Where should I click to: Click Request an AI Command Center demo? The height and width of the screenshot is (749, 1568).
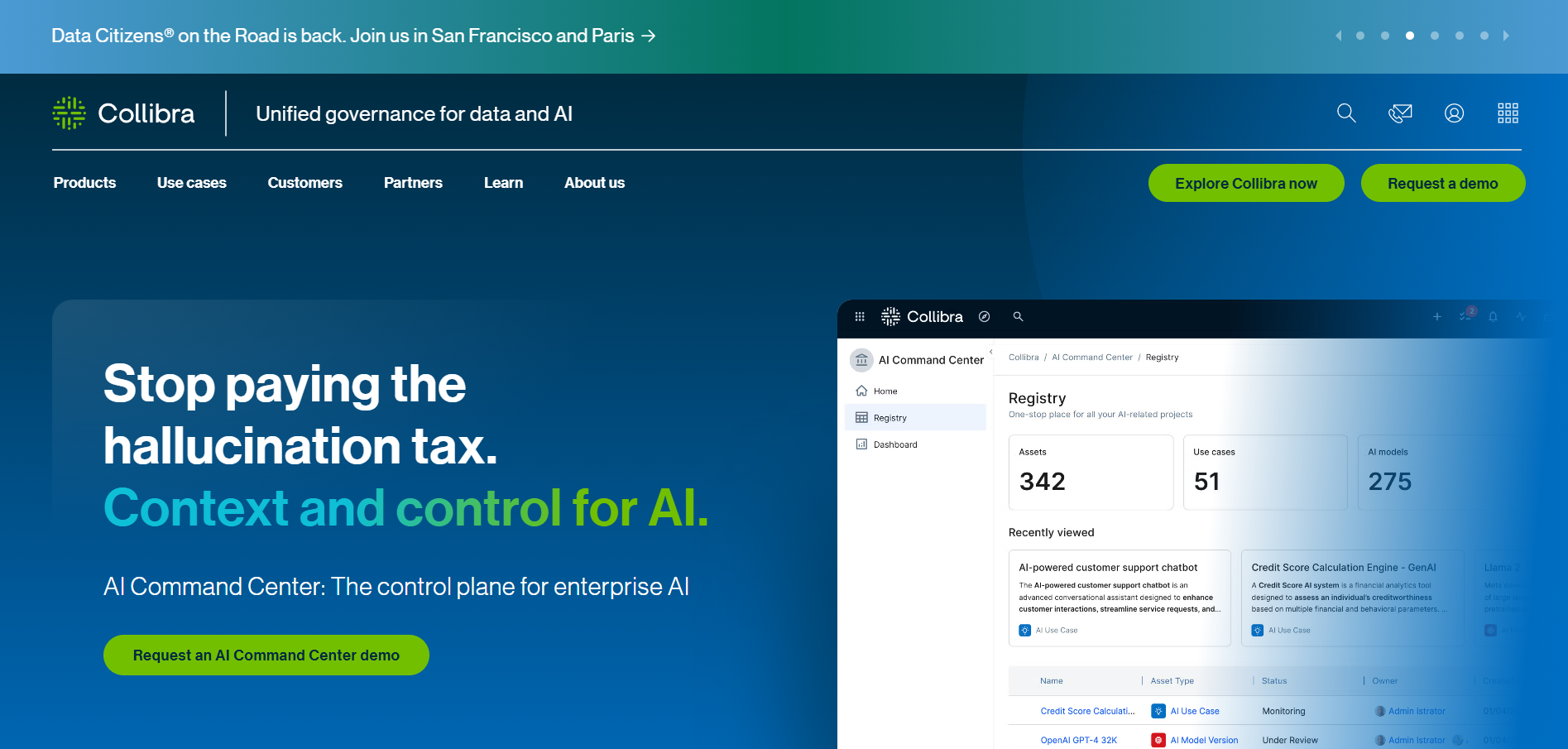point(266,655)
